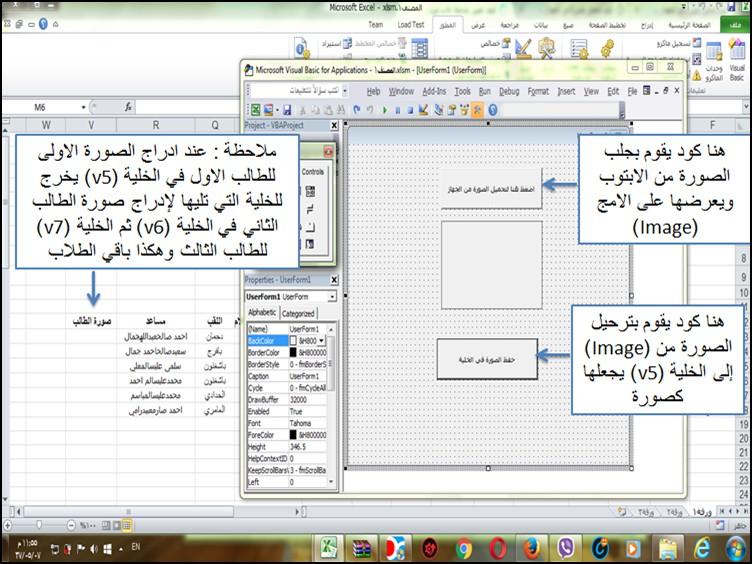Toggle Design Mode icon in VBA toolbar
Image resolution: width=752 pixels, height=564 pixels.
coord(423,110)
